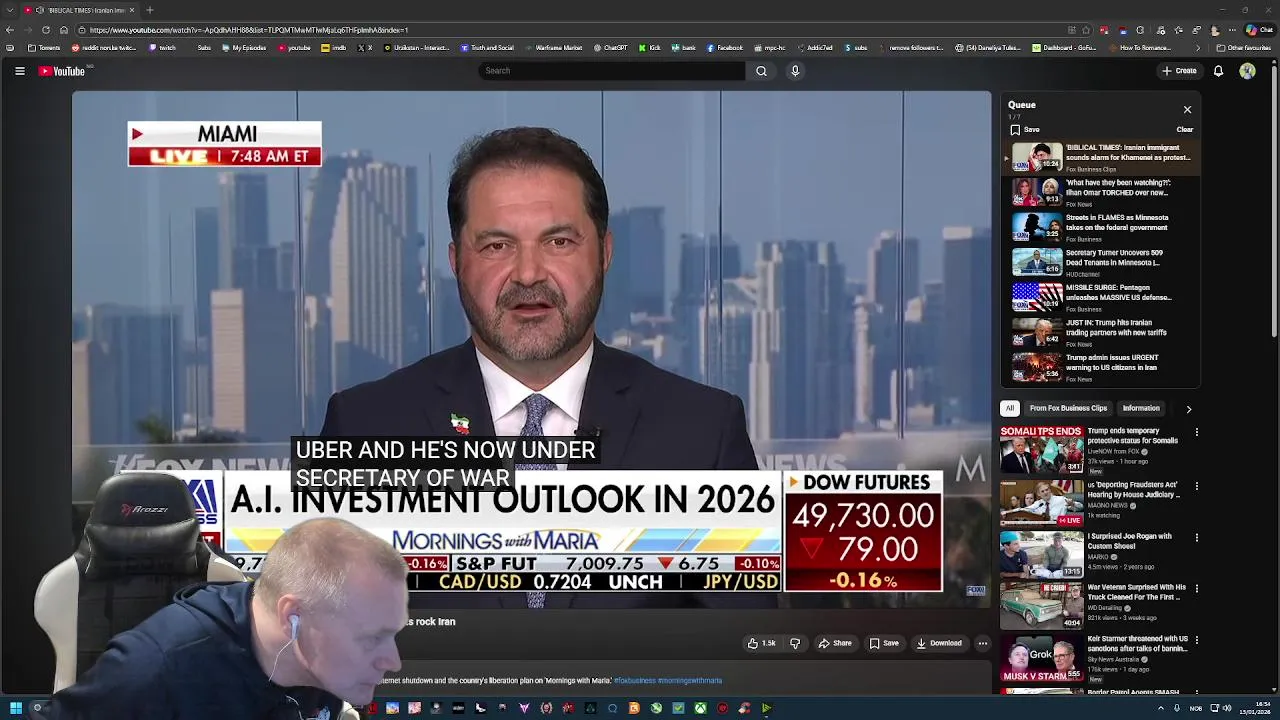Open the 'My Episodes' bookmark
Screen dimensions: 1280x720
pos(245,48)
